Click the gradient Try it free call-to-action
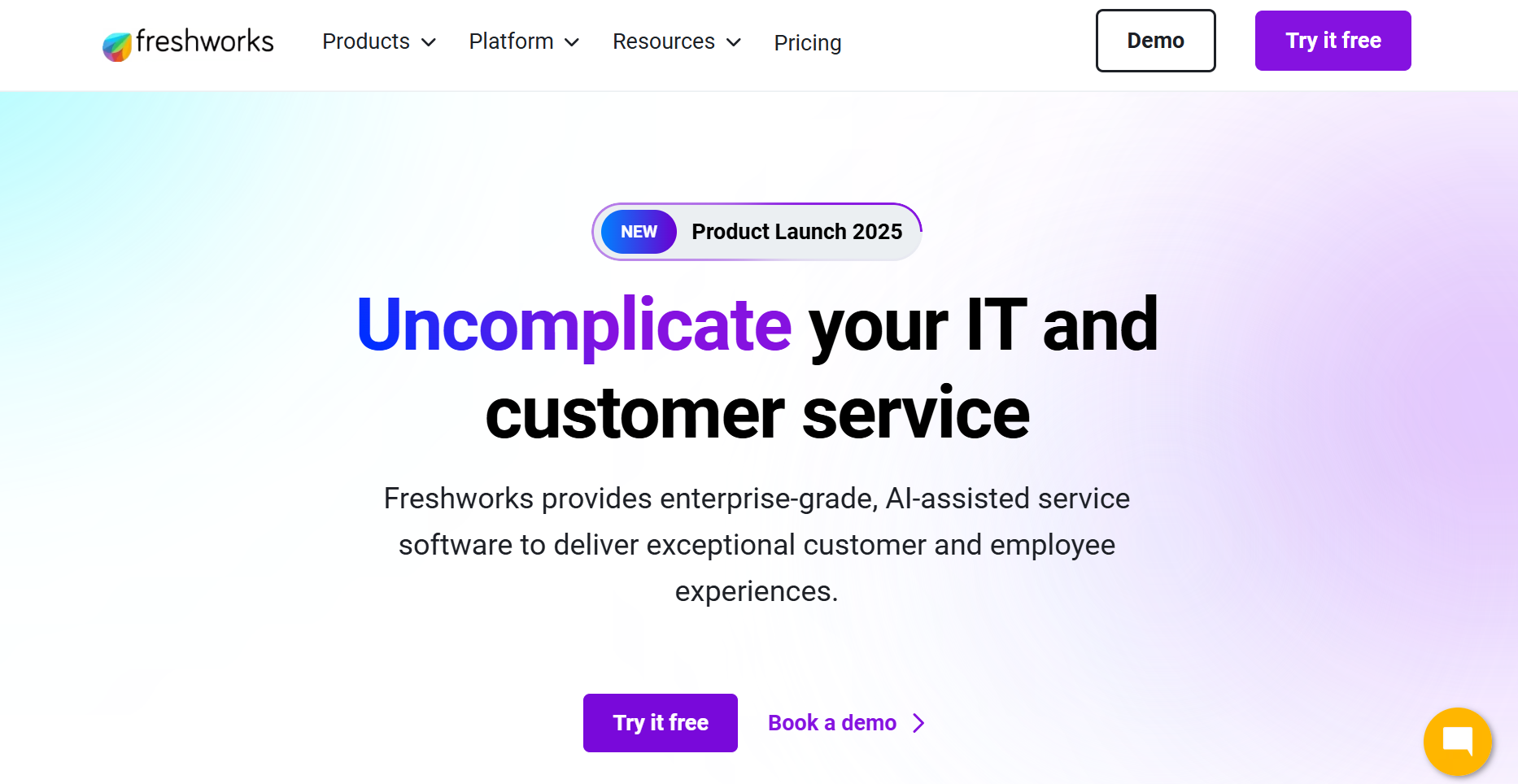 pyautogui.click(x=1333, y=41)
